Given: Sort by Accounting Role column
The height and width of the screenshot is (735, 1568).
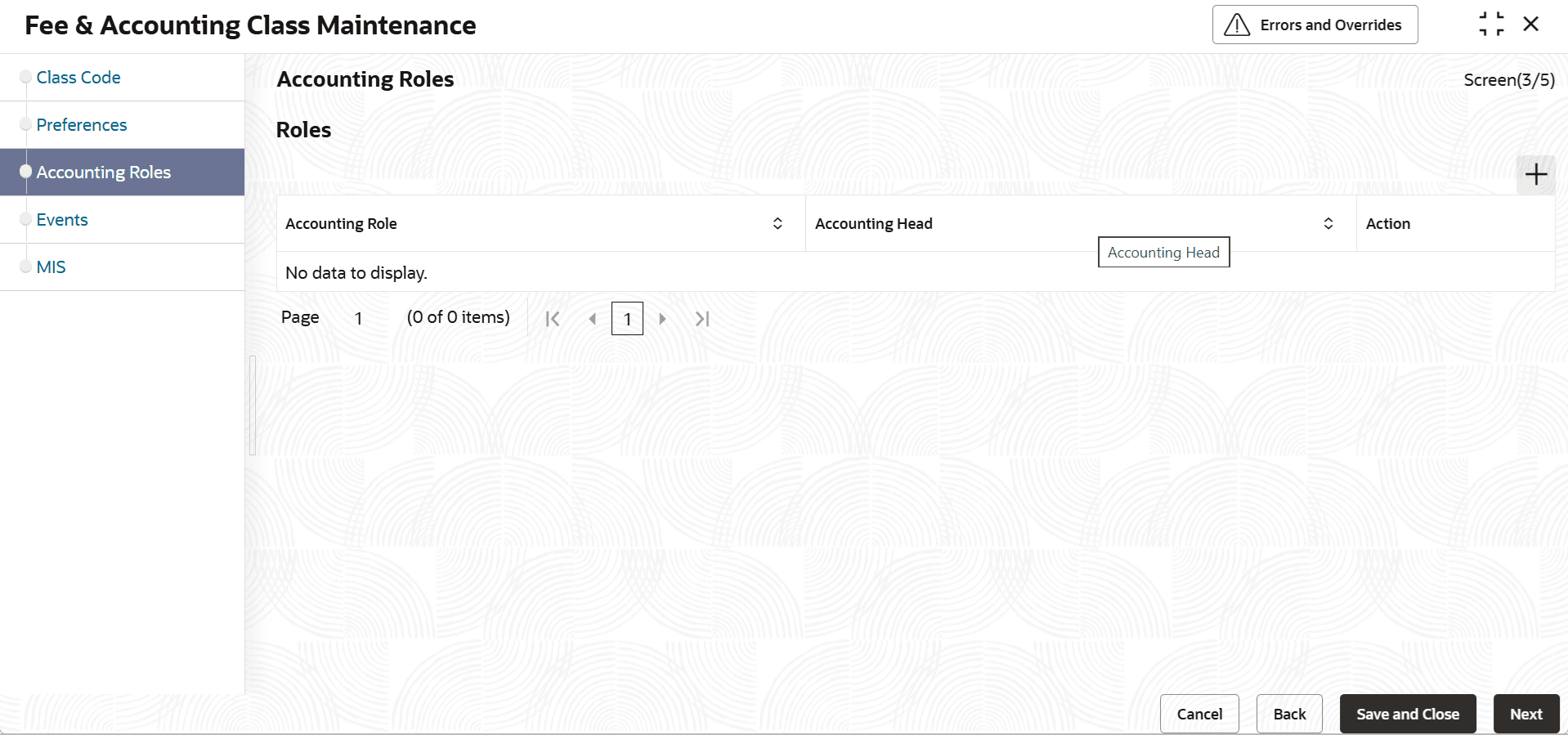Looking at the screenshot, I should click(x=777, y=224).
